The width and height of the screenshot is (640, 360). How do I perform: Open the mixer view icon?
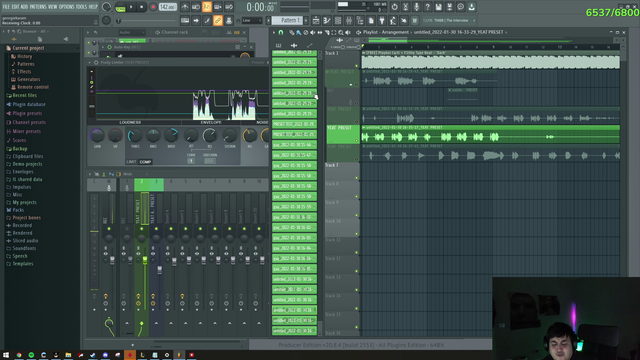click(x=349, y=20)
